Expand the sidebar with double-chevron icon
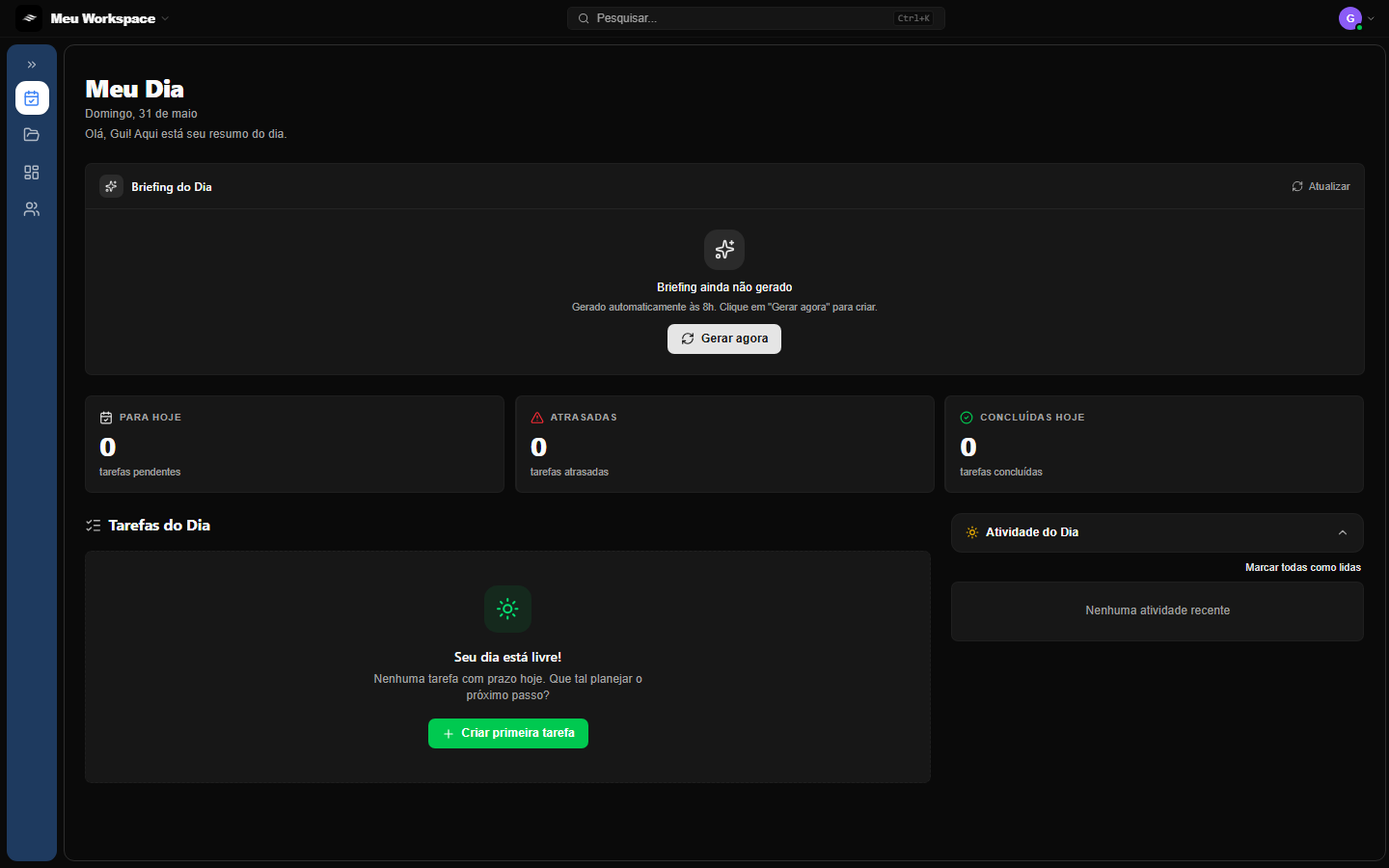Viewport: 1389px width, 868px height. [x=32, y=65]
